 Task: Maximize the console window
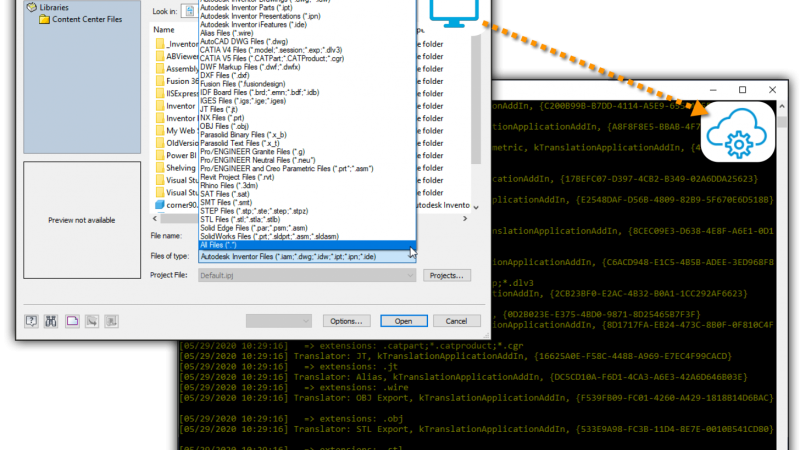[x=742, y=90]
